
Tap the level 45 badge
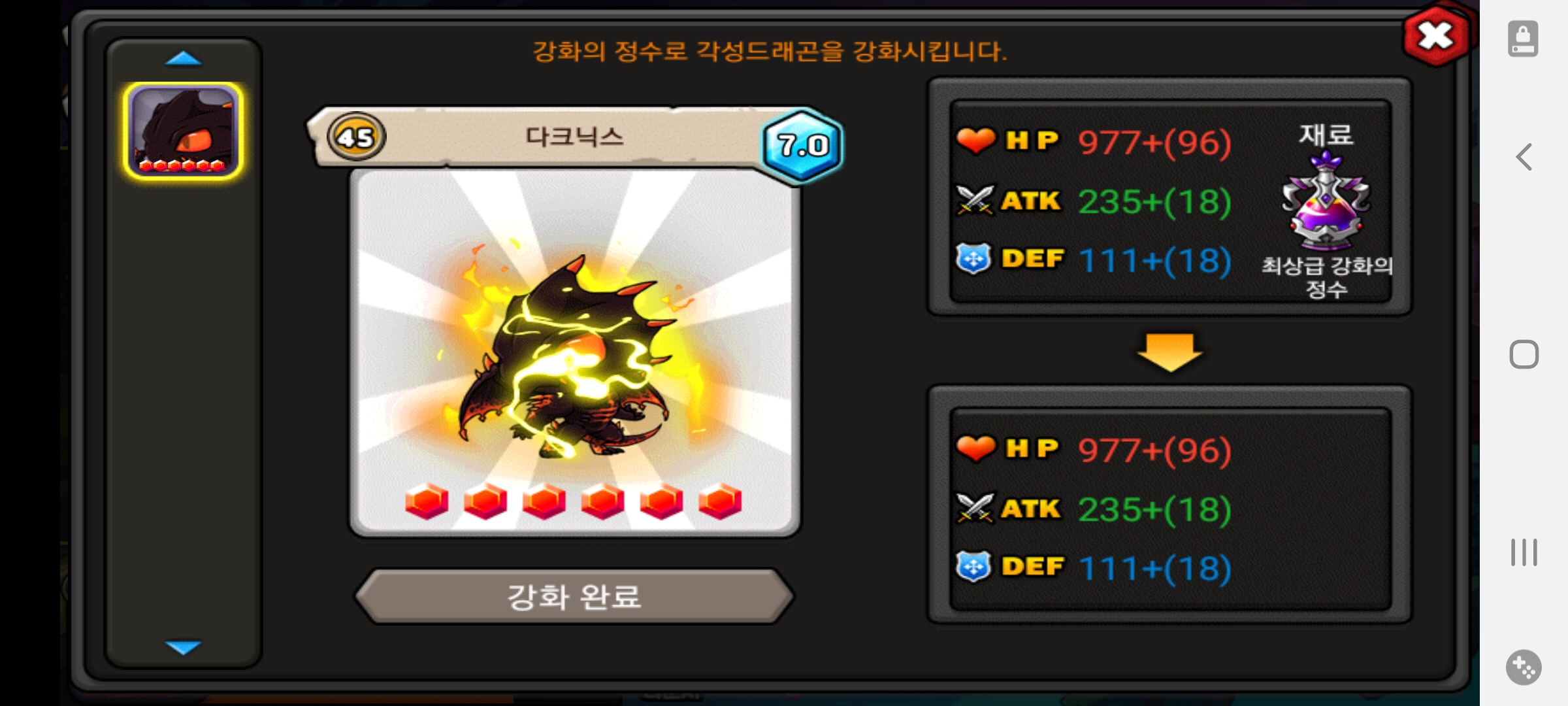[x=356, y=137]
